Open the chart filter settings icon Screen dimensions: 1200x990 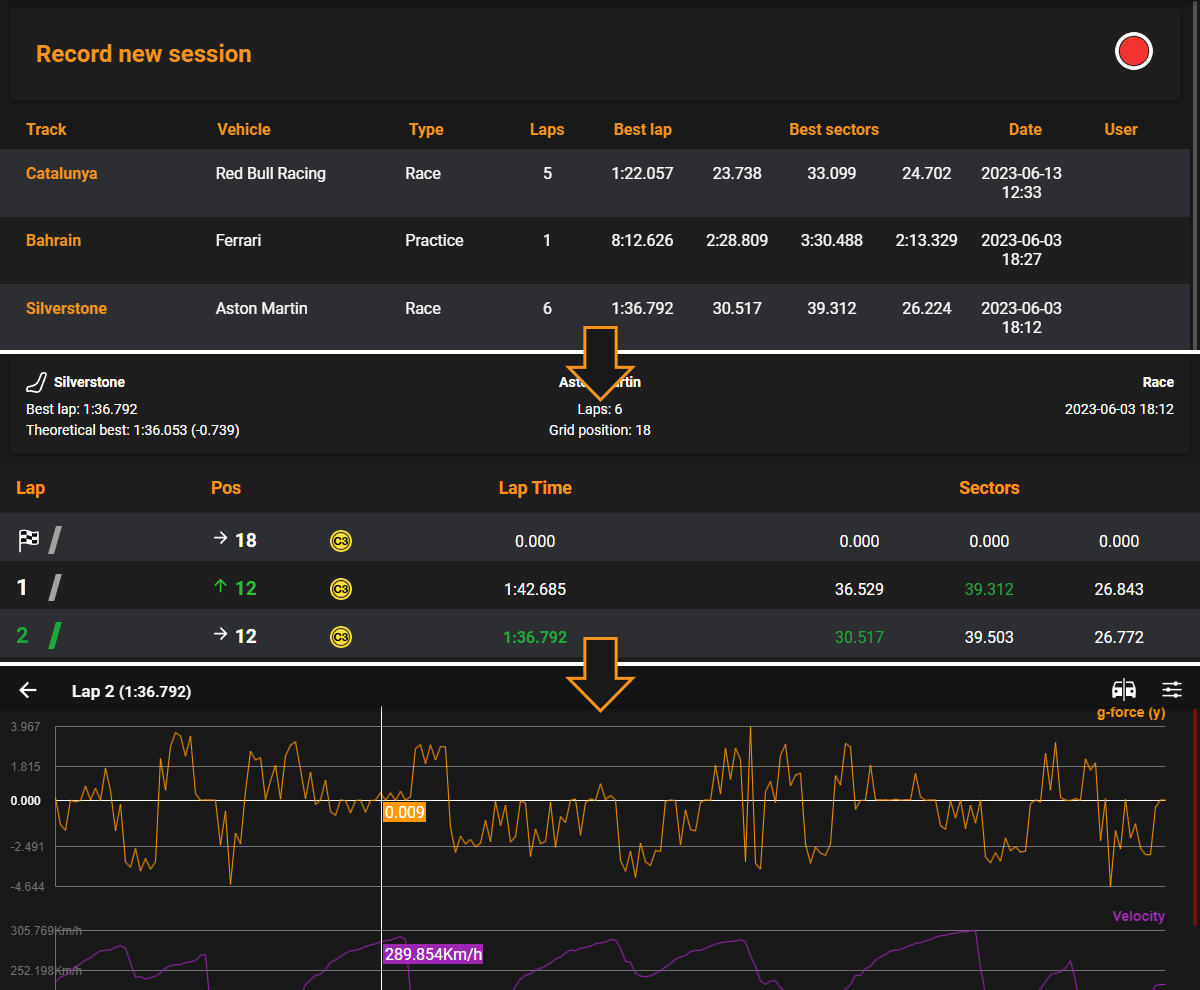[1171, 690]
